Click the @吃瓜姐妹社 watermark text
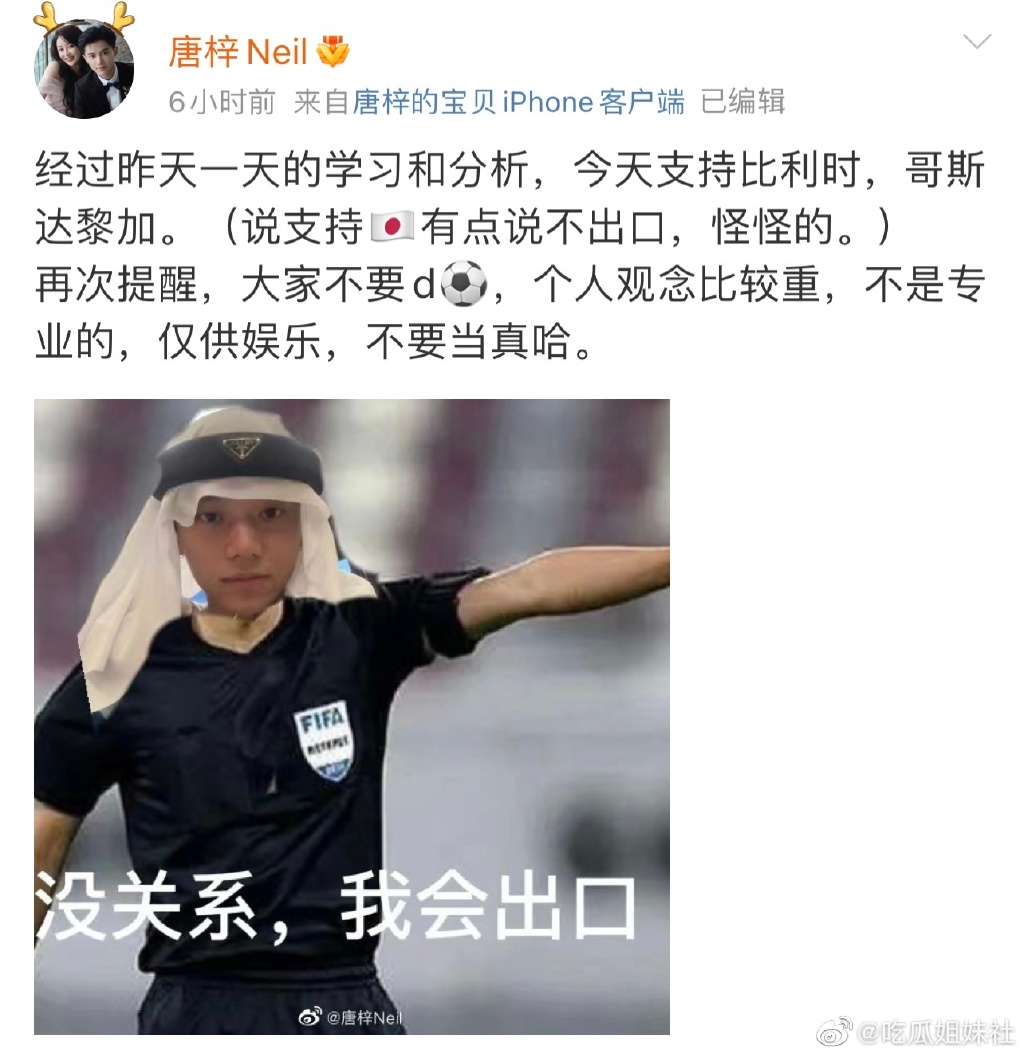1024x1057 pixels. [936, 1033]
